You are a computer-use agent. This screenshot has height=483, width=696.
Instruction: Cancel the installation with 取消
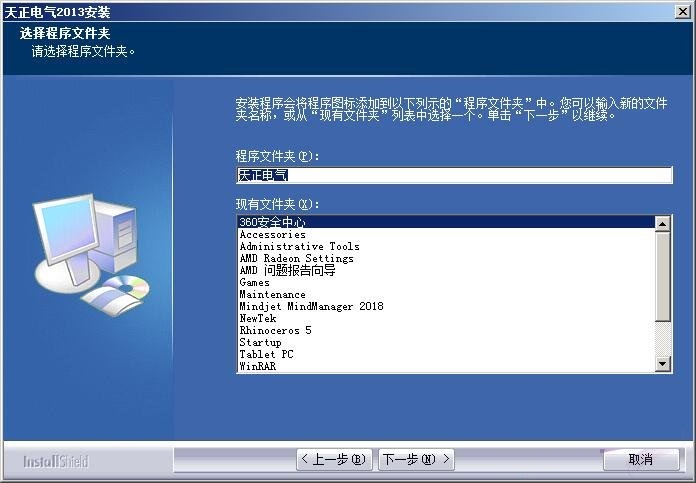pos(641,459)
